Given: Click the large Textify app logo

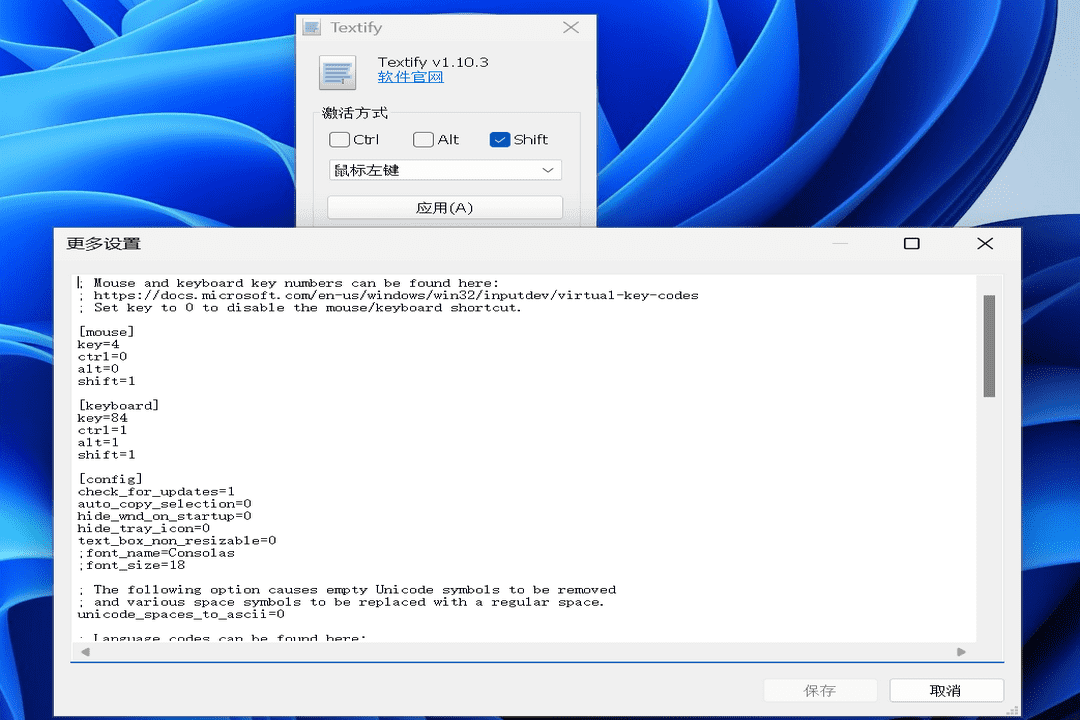Looking at the screenshot, I should (x=338, y=72).
